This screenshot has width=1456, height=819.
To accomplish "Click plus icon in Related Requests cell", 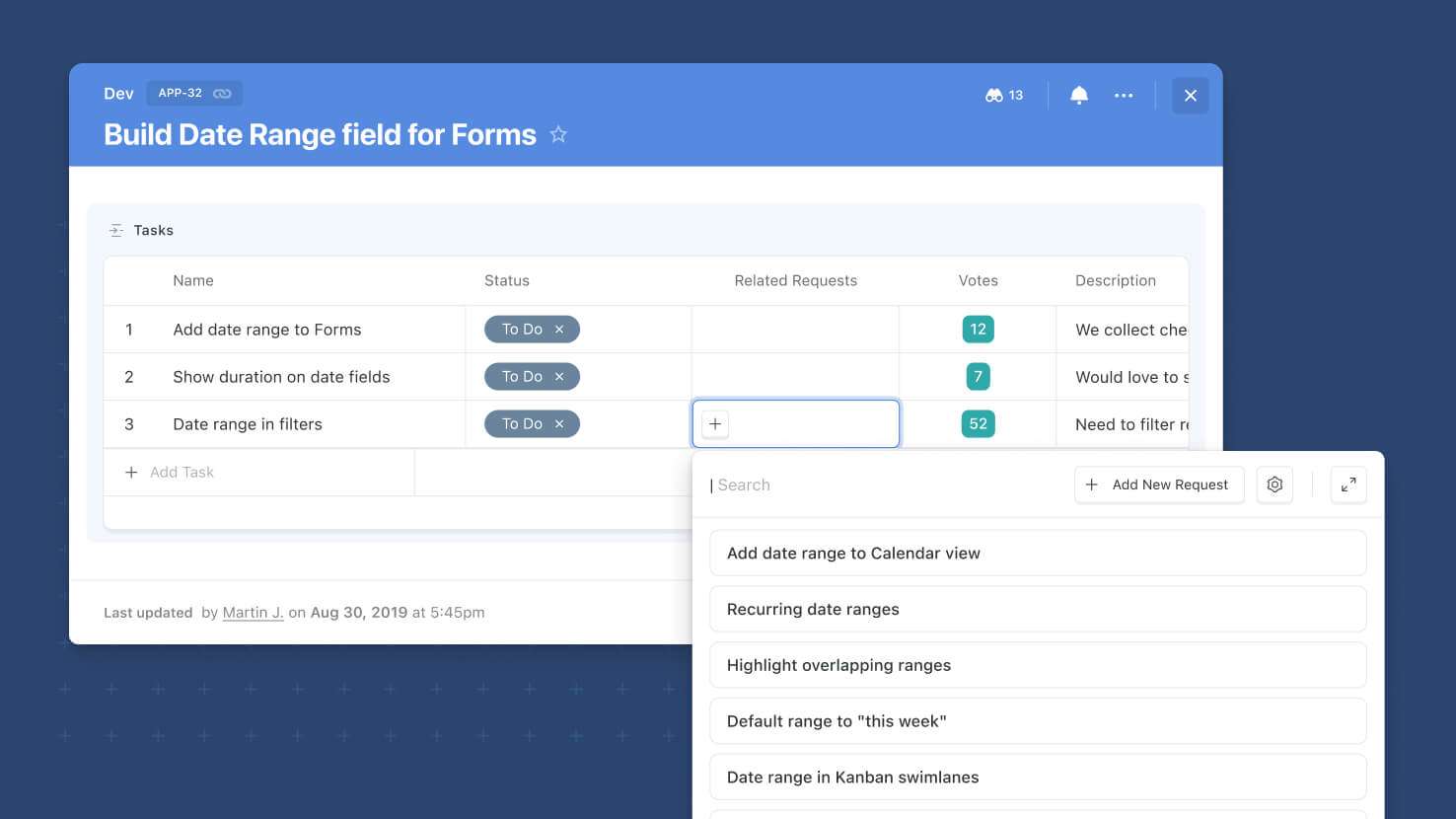I will (x=715, y=424).
